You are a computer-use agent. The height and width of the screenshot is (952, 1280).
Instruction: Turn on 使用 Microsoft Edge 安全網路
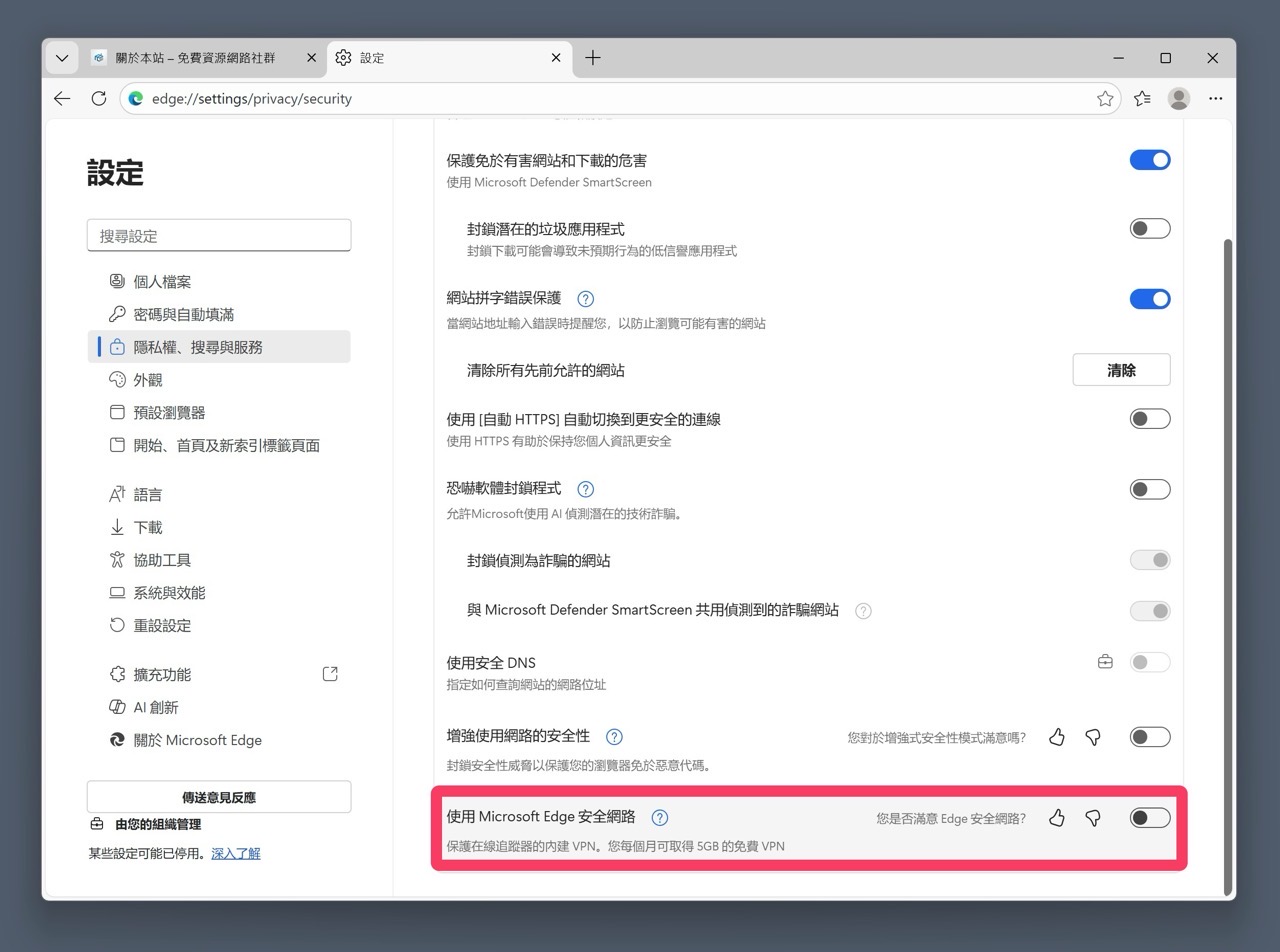[x=1149, y=817]
